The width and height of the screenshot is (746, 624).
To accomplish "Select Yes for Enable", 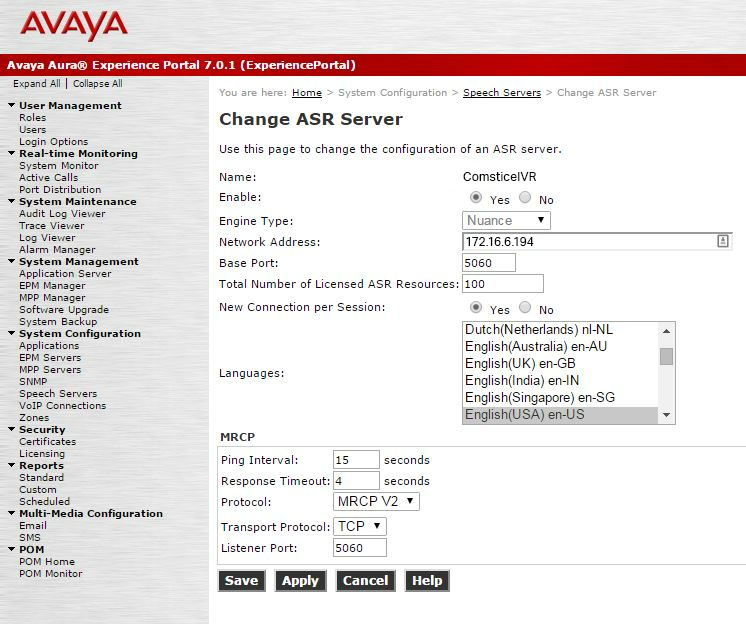I will point(475,197).
